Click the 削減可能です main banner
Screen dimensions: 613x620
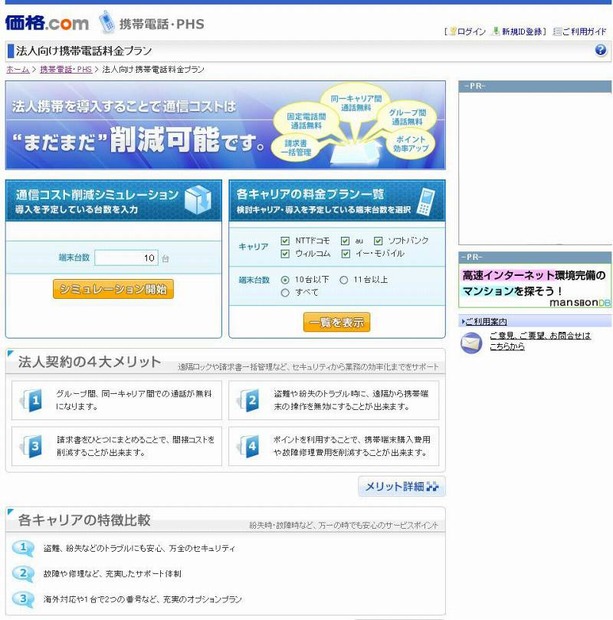[x=225, y=125]
